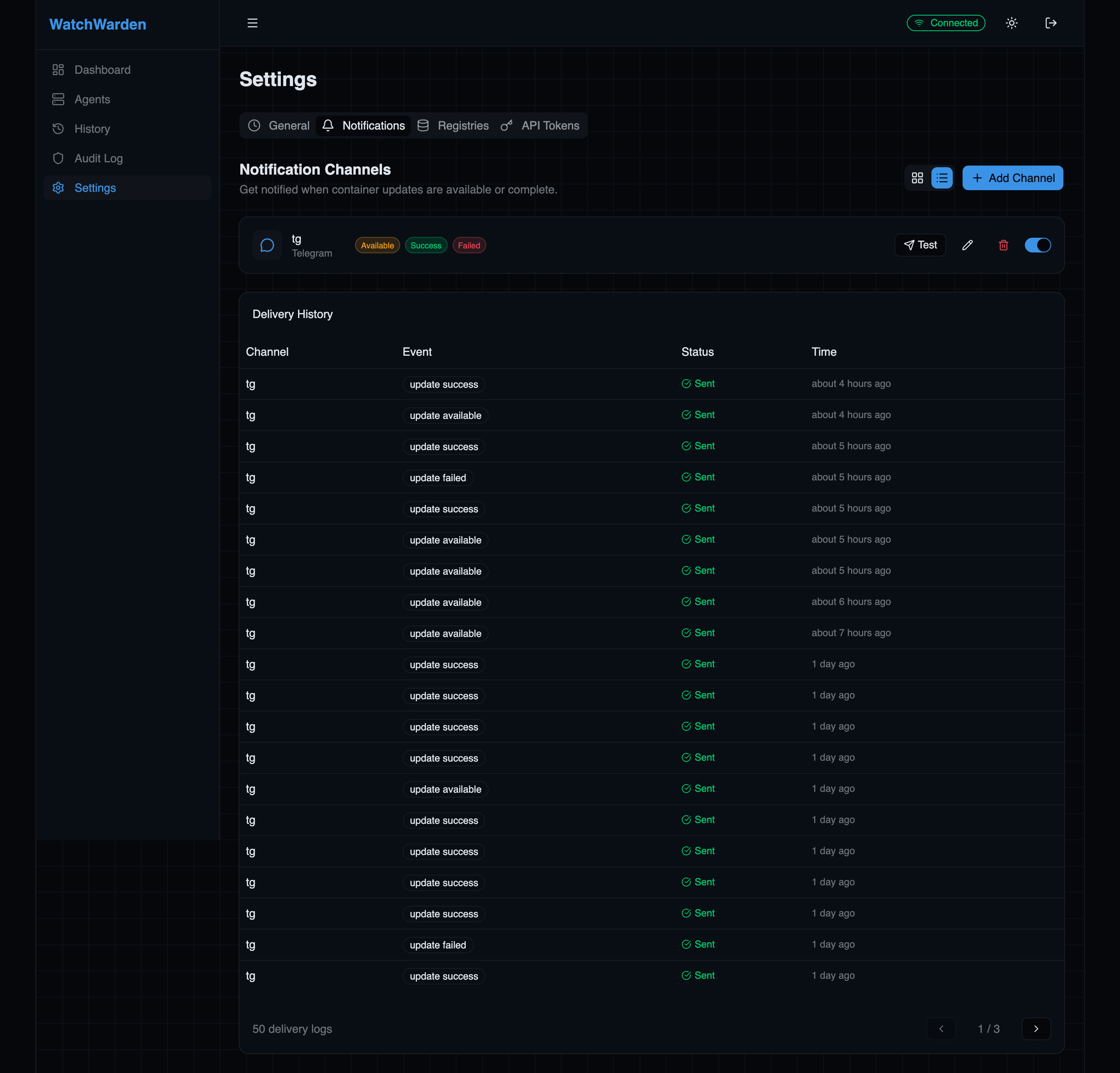Viewport: 1120px width, 1073px height.
Task: Log out using the exit icon
Action: (1051, 23)
